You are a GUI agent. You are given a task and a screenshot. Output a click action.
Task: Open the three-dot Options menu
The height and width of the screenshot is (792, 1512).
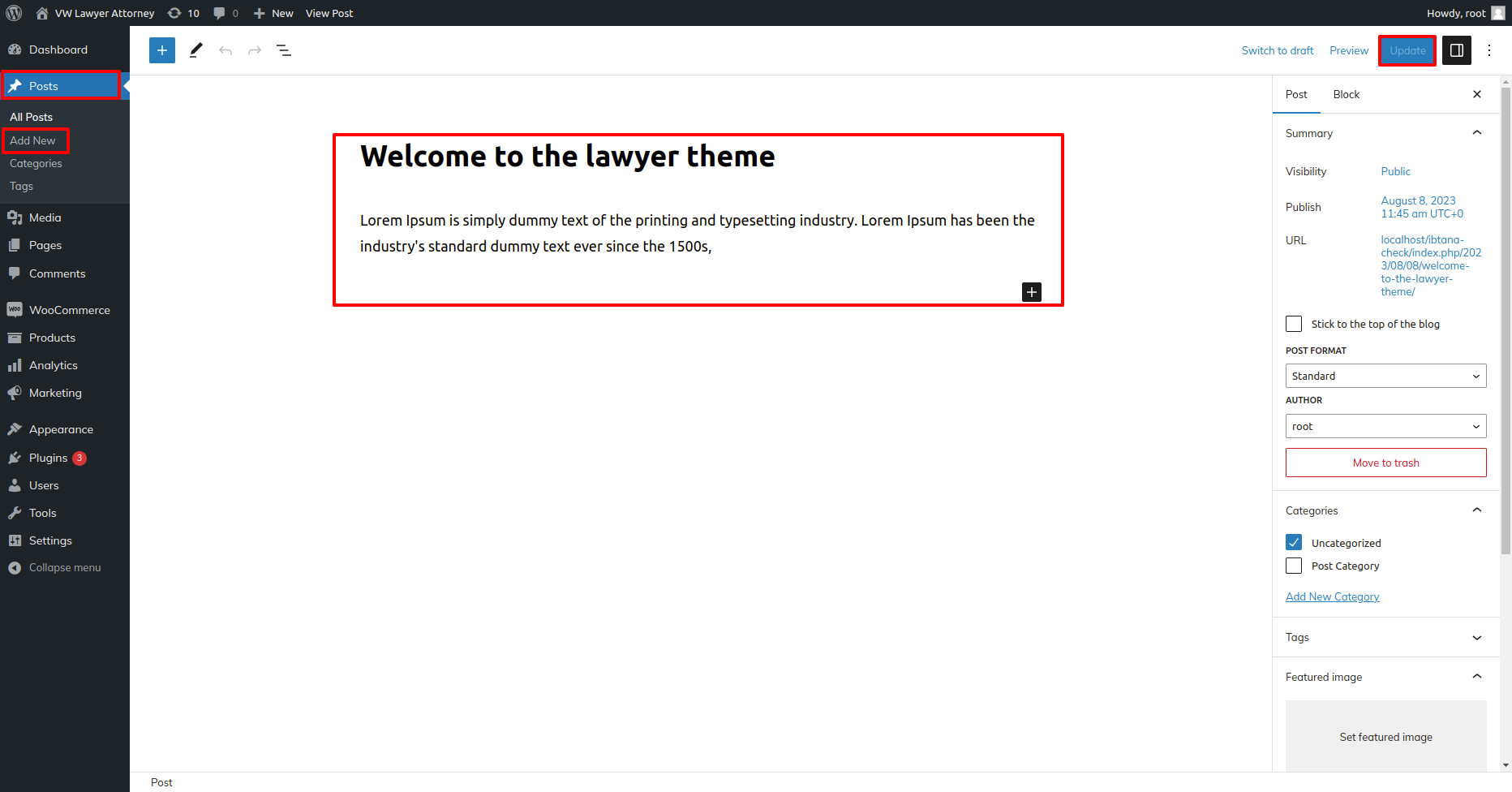[1489, 50]
